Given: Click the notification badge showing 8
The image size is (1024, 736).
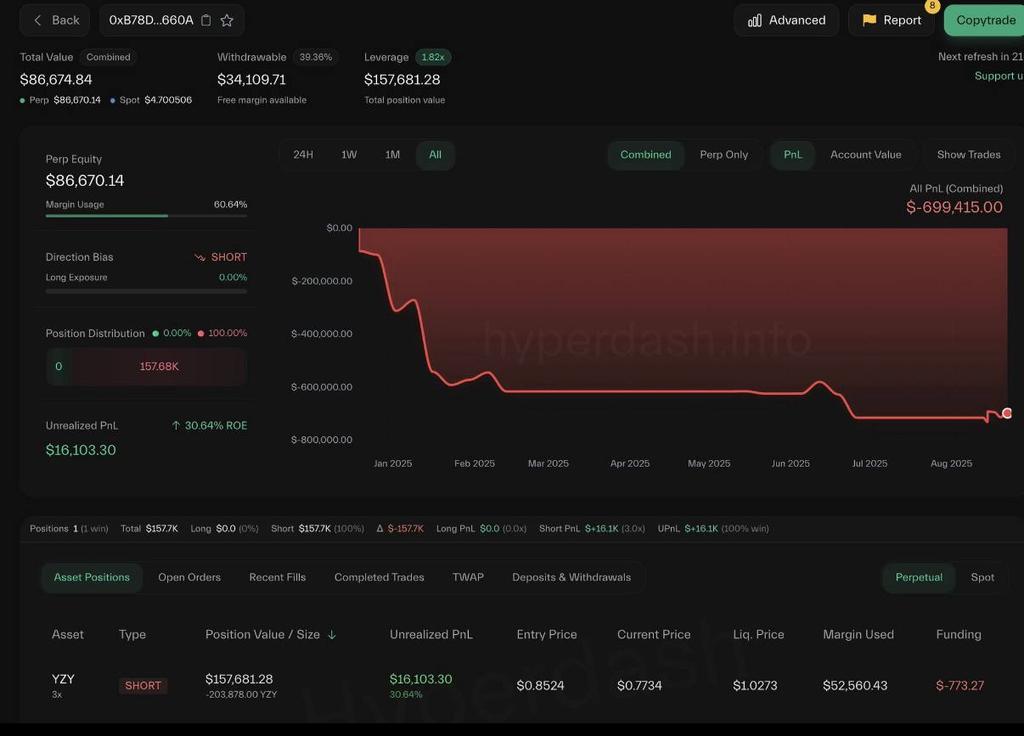Looking at the screenshot, I should tap(932, 6).
